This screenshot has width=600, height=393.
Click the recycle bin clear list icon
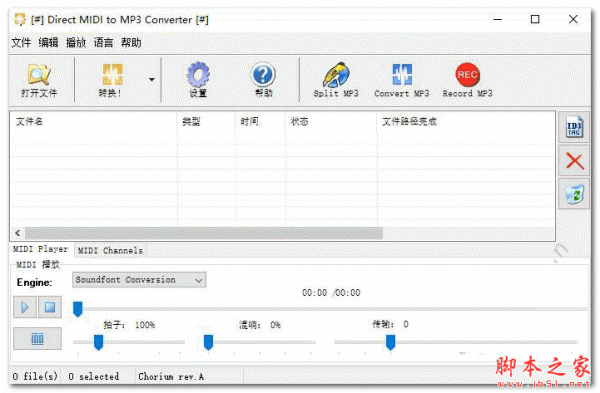[x=574, y=194]
